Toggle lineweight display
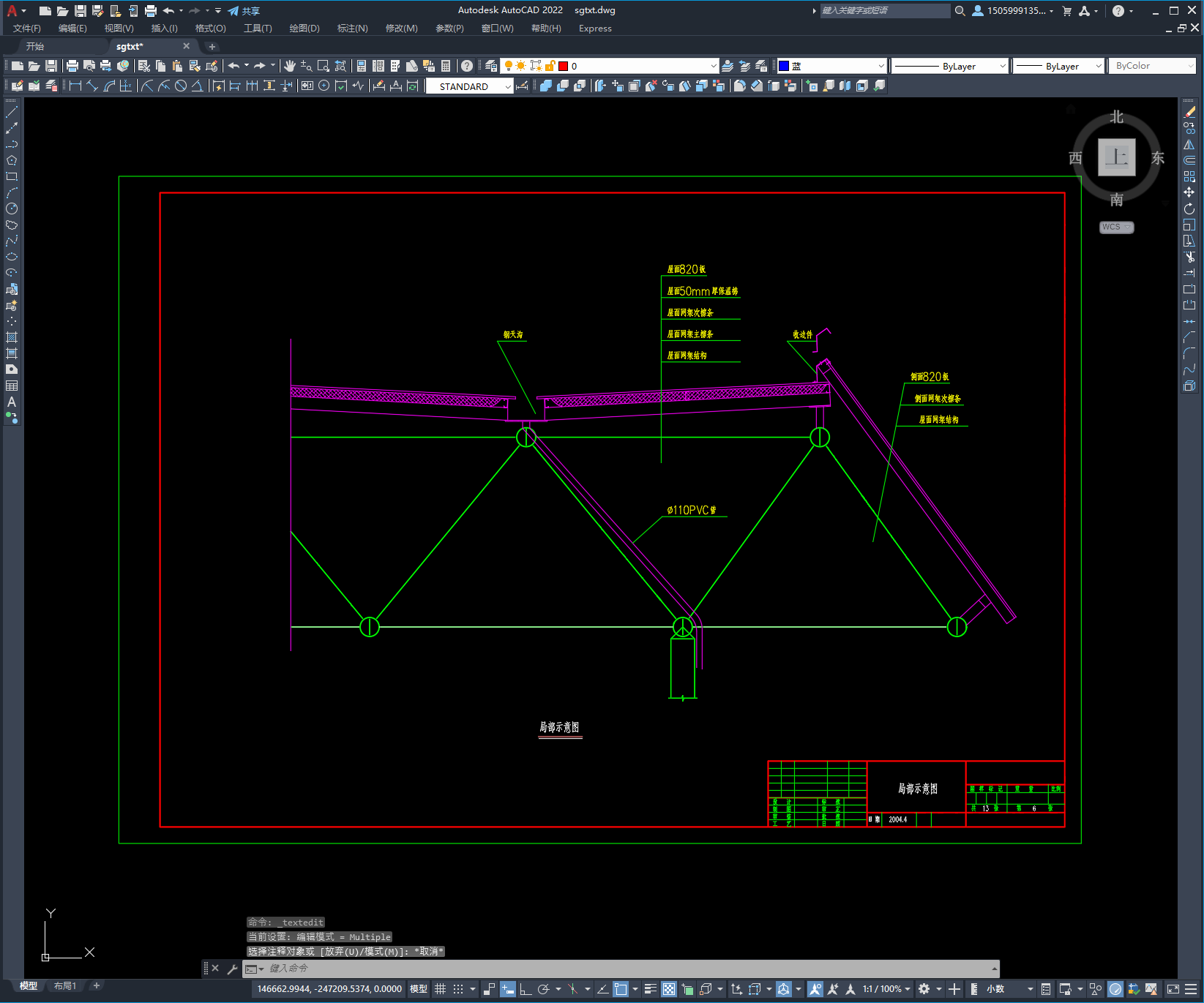1204x1003 pixels. pyautogui.click(x=650, y=989)
